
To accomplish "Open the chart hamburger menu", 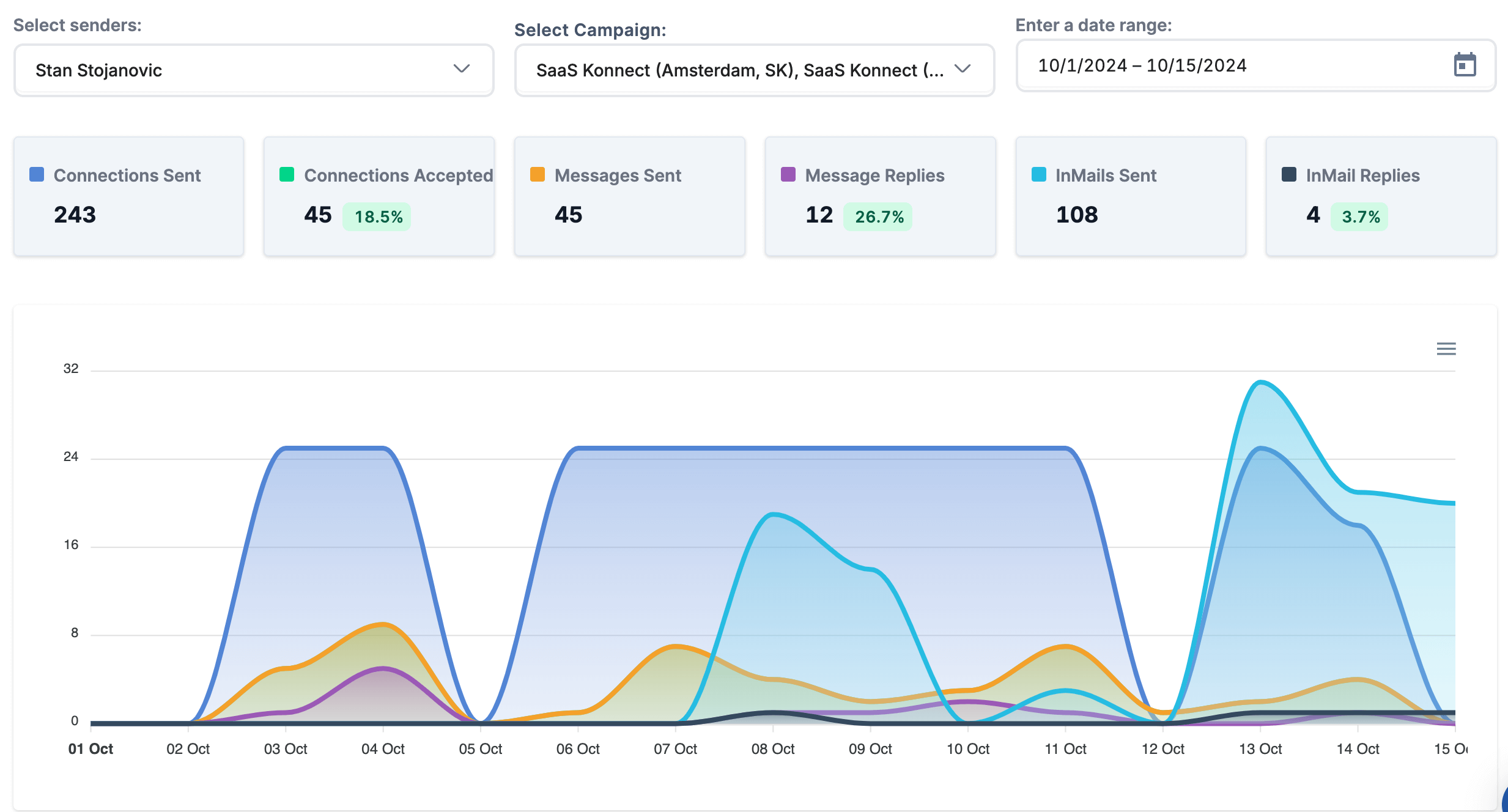I will click(x=1446, y=349).
